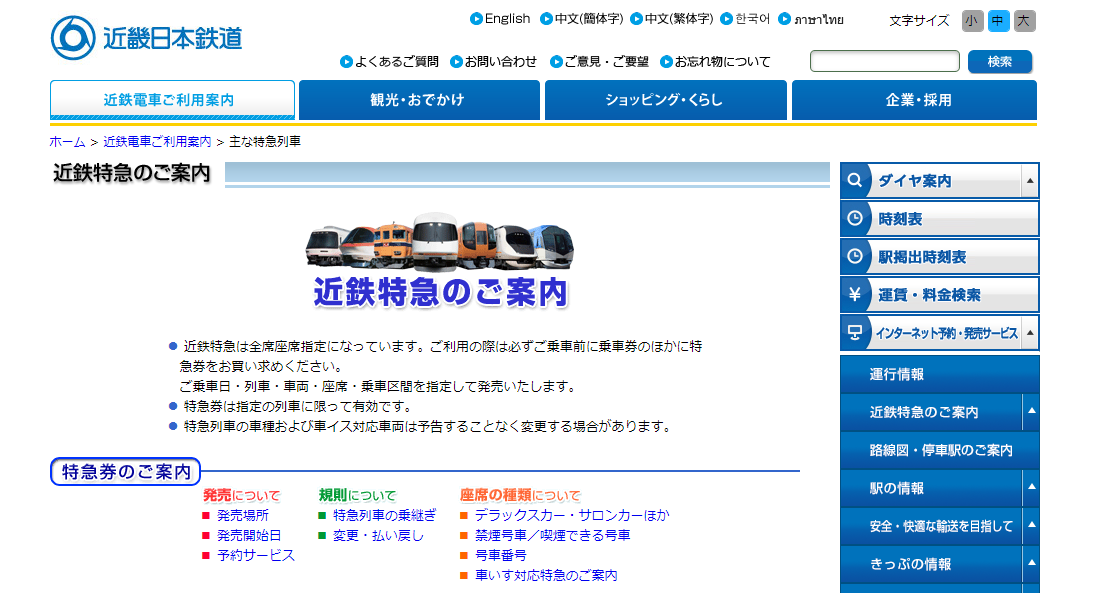
Task: Open the 企業・採用 tab
Action: pos(914,100)
